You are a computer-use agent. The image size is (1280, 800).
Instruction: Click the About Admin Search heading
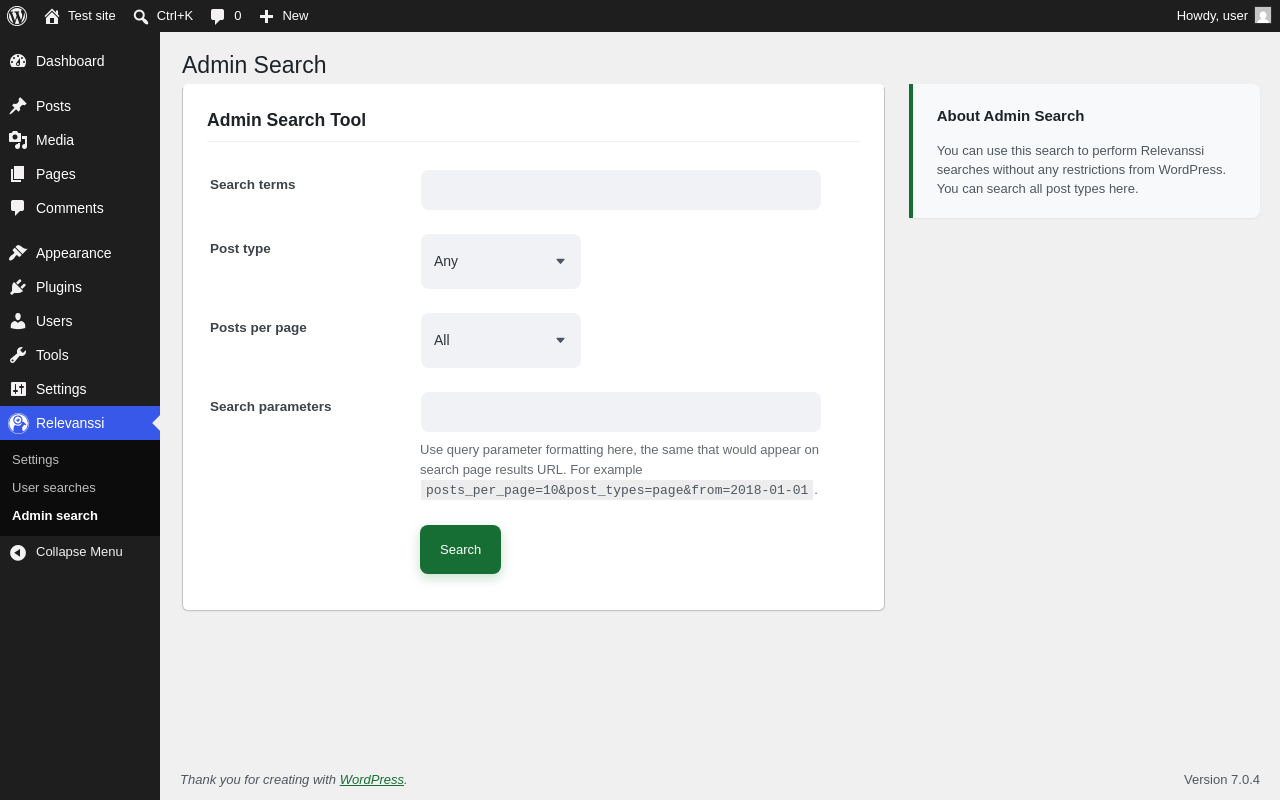point(1010,116)
